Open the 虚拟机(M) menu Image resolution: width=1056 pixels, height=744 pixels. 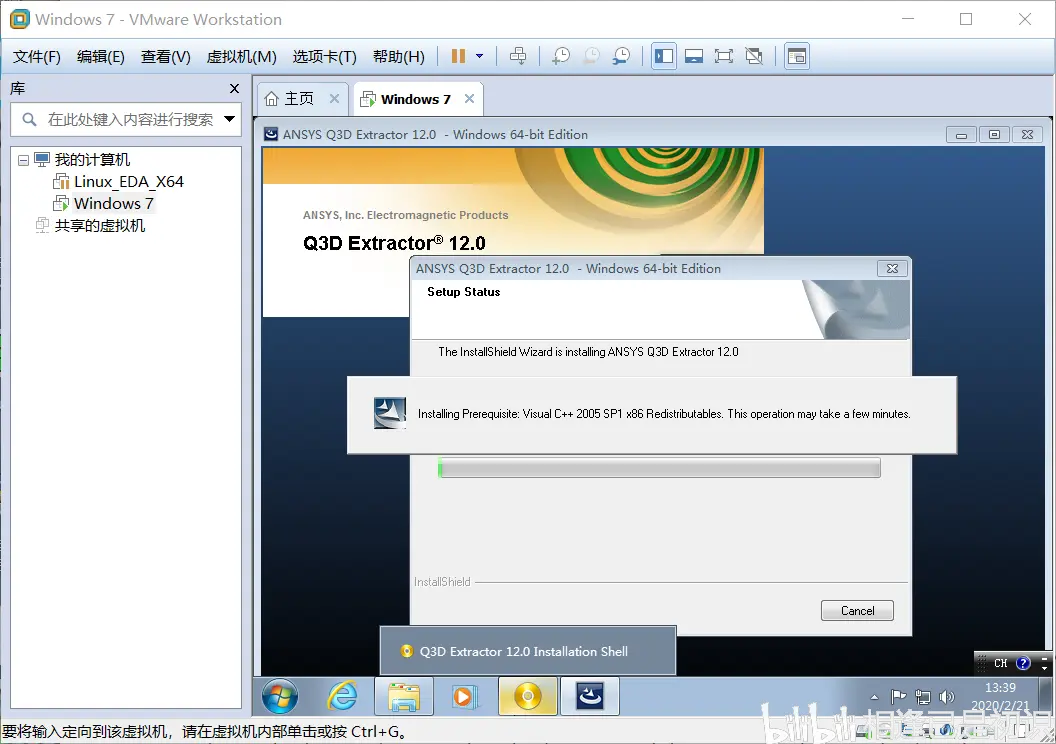pyautogui.click(x=242, y=57)
